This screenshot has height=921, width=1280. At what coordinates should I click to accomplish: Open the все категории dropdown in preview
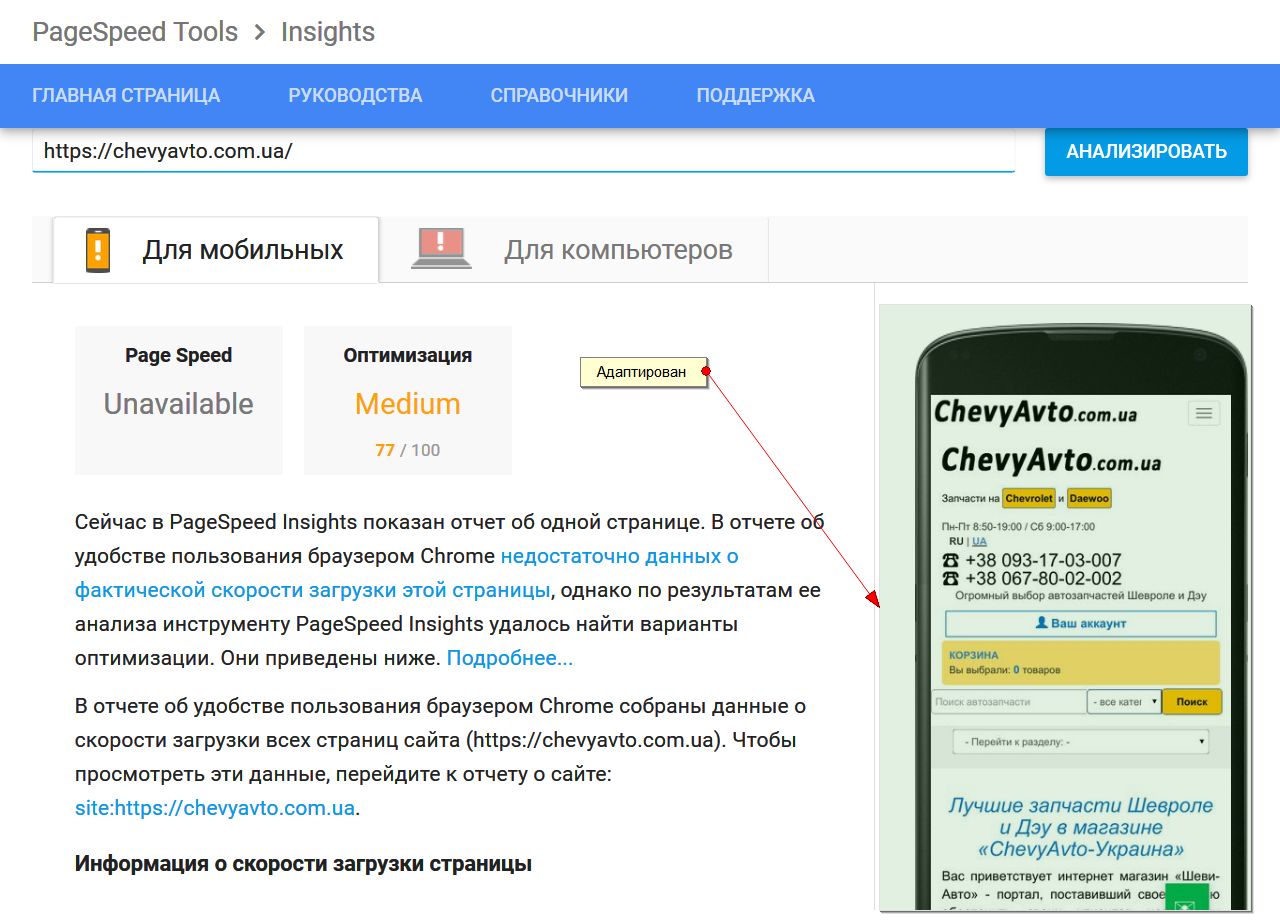click(1125, 702)
